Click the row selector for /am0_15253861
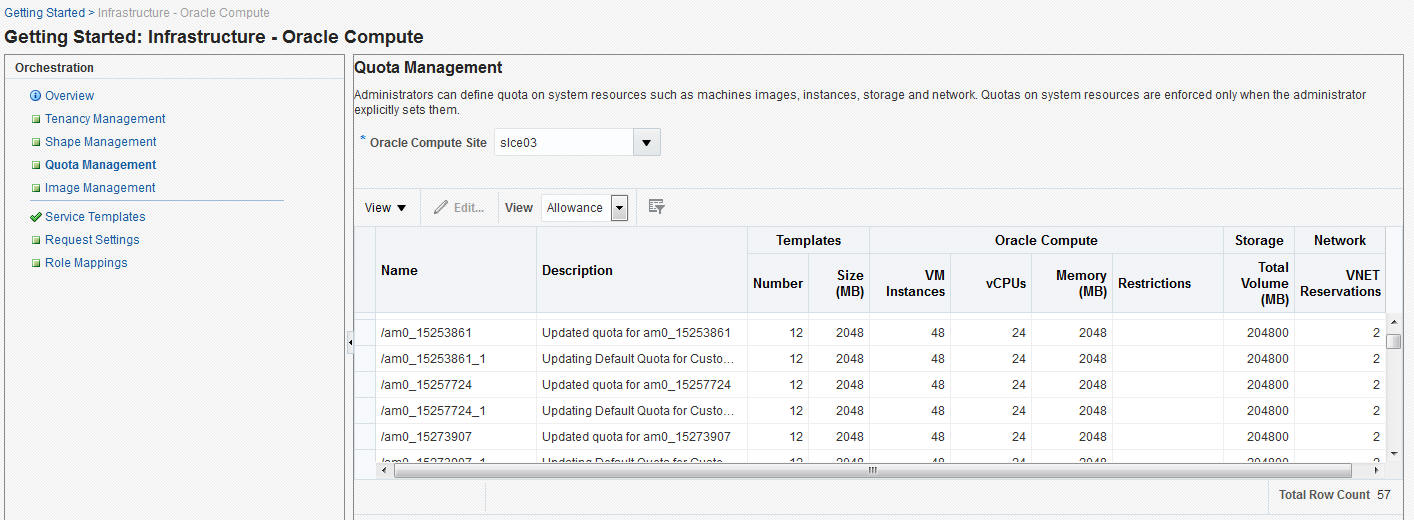The height and width of the screenshot is (520, 1414). [x=365, y=333]
